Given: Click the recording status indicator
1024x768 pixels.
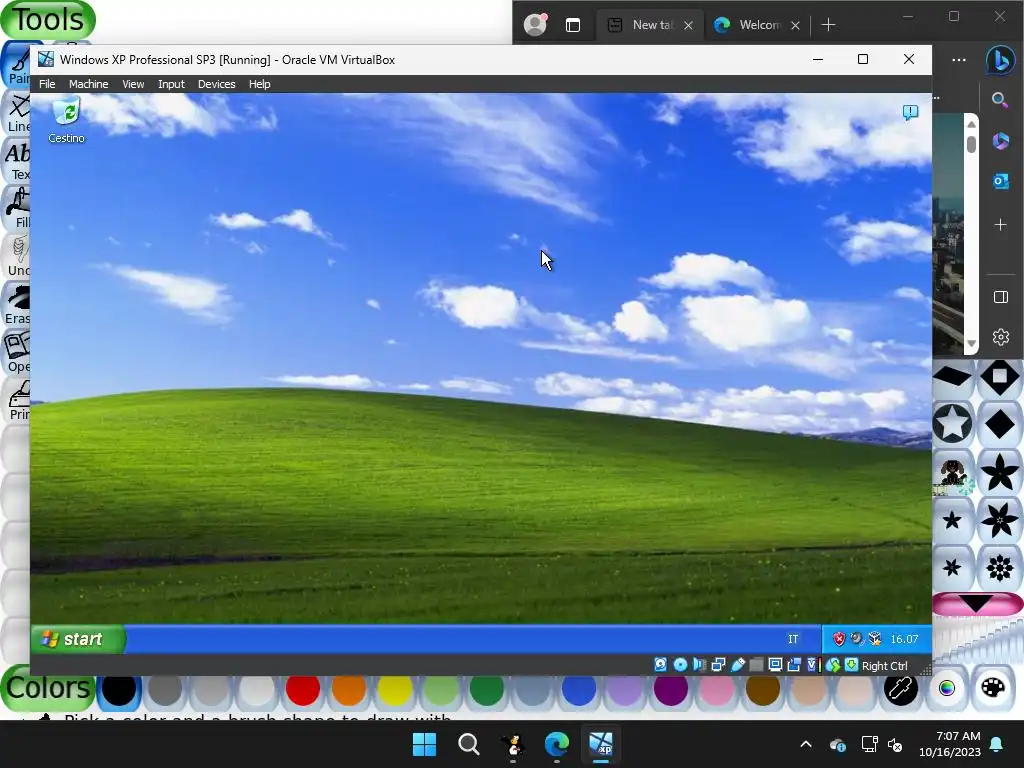Looking at the screenshot, I should point(794,665).
